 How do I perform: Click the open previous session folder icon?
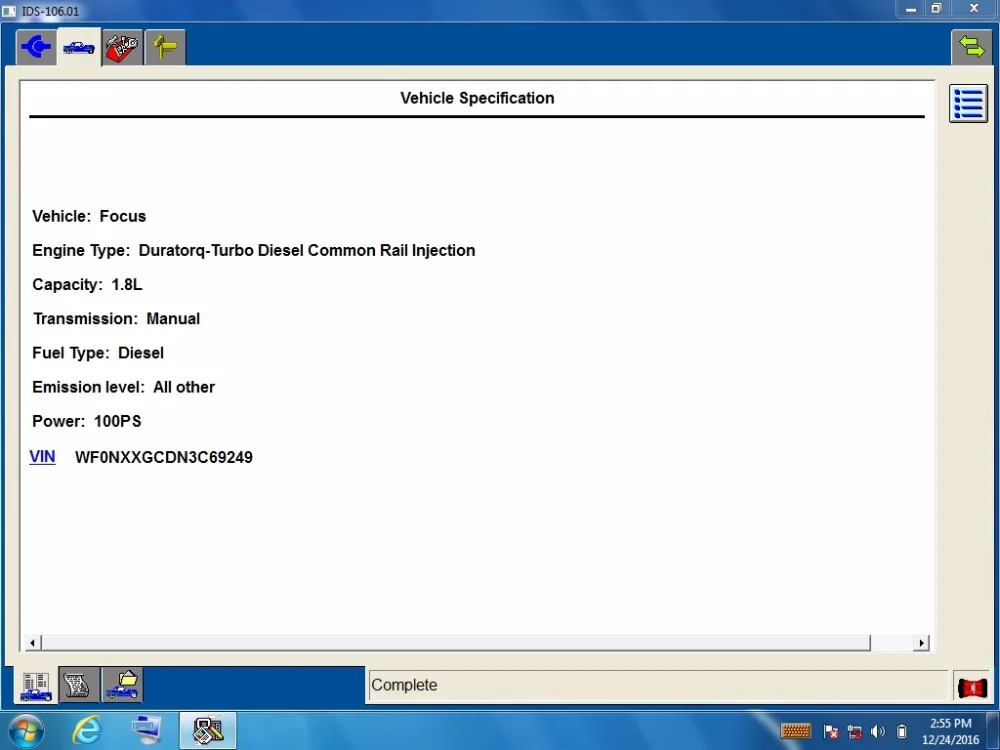click(121, 685)
